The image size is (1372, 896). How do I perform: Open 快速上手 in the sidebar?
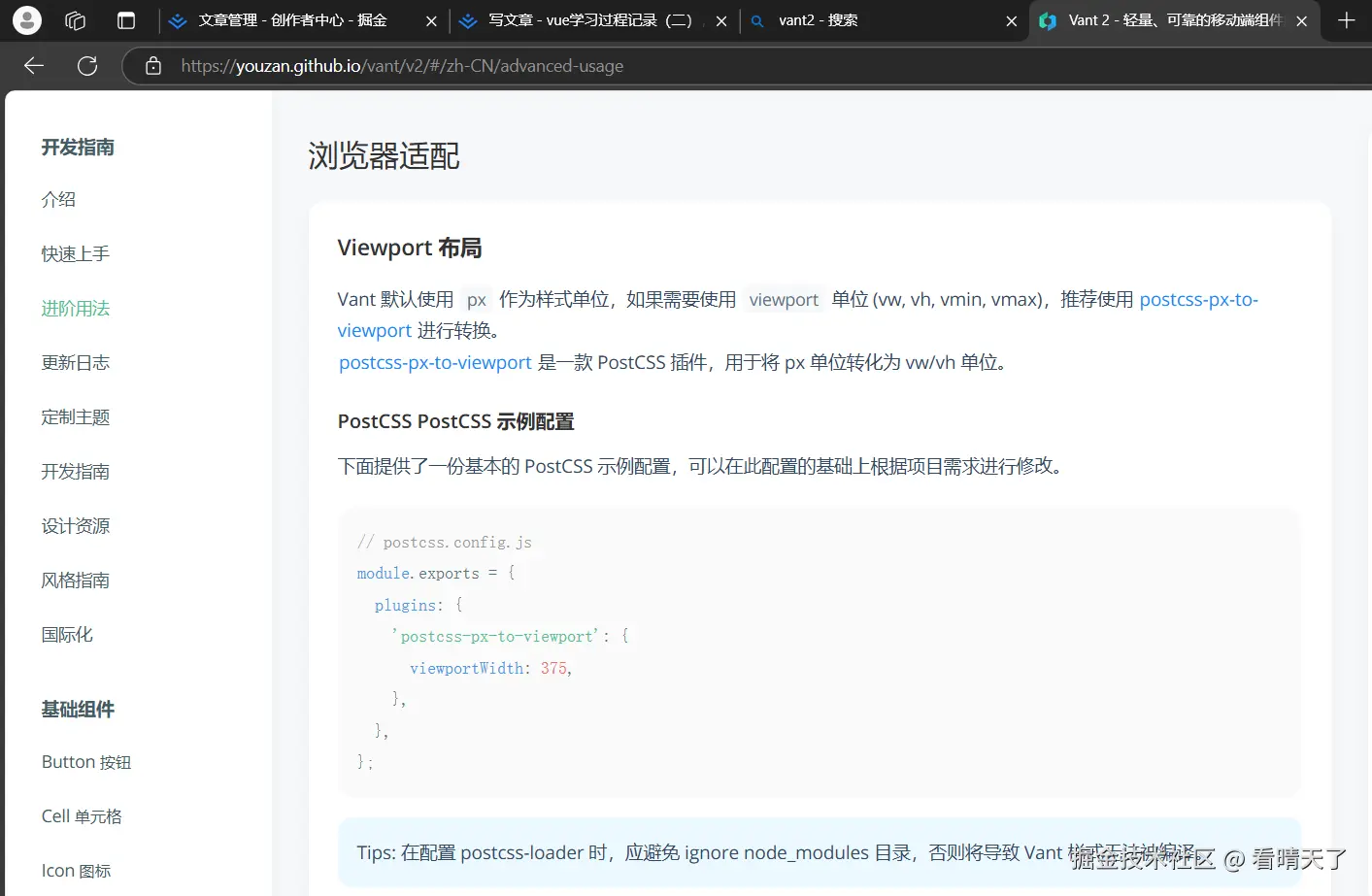tap(75, 253)
